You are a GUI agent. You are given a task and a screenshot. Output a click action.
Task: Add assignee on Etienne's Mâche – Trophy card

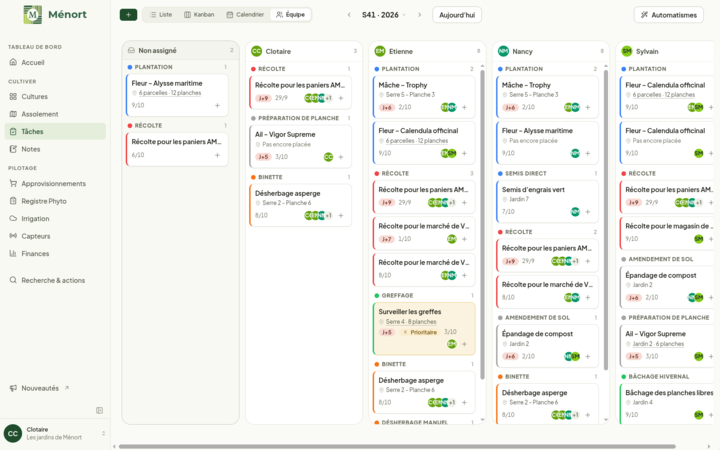click(x=464, y=107)
